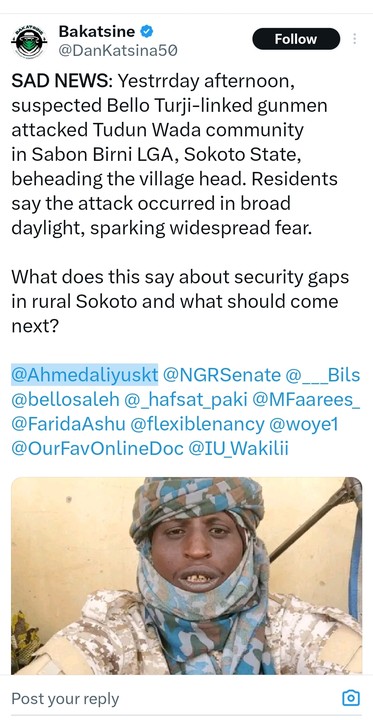
Task: Open the @DanKatsina50 handle
Action: click(118, 51)
